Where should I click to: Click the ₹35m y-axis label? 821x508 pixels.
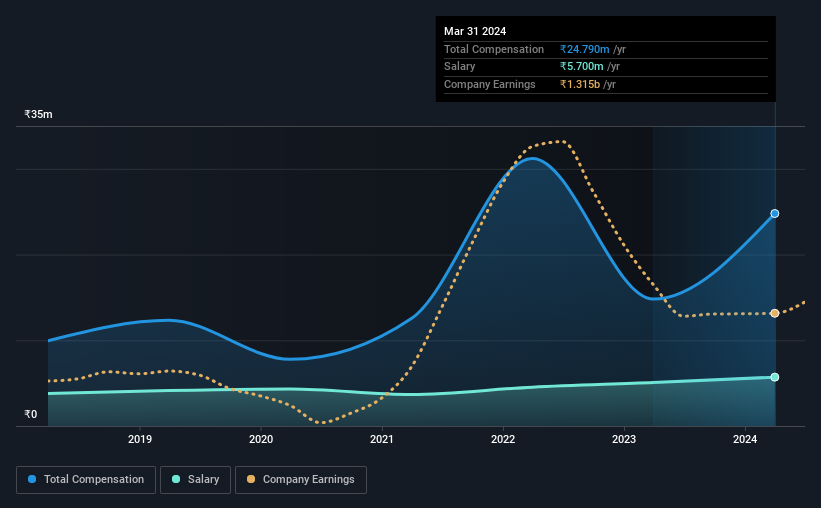pos(38,114)
